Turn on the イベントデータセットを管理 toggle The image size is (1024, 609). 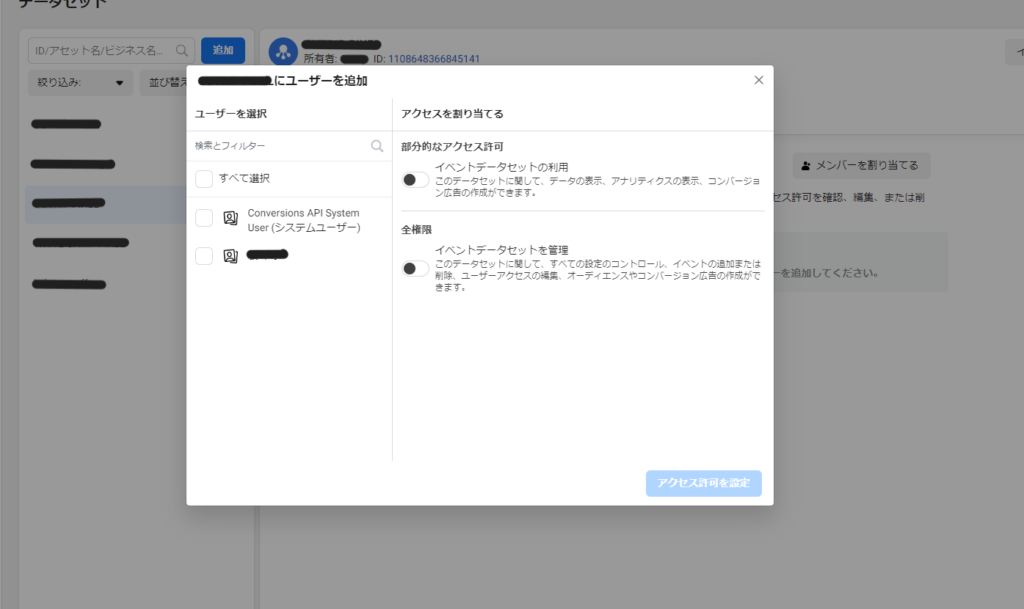pos(414,268)
